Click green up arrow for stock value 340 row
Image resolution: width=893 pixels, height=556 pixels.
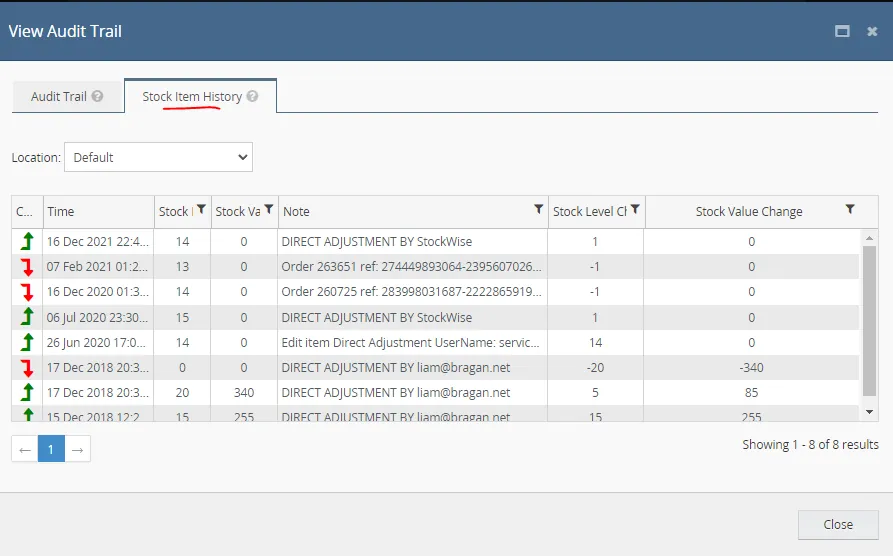[x=27, y=393]
